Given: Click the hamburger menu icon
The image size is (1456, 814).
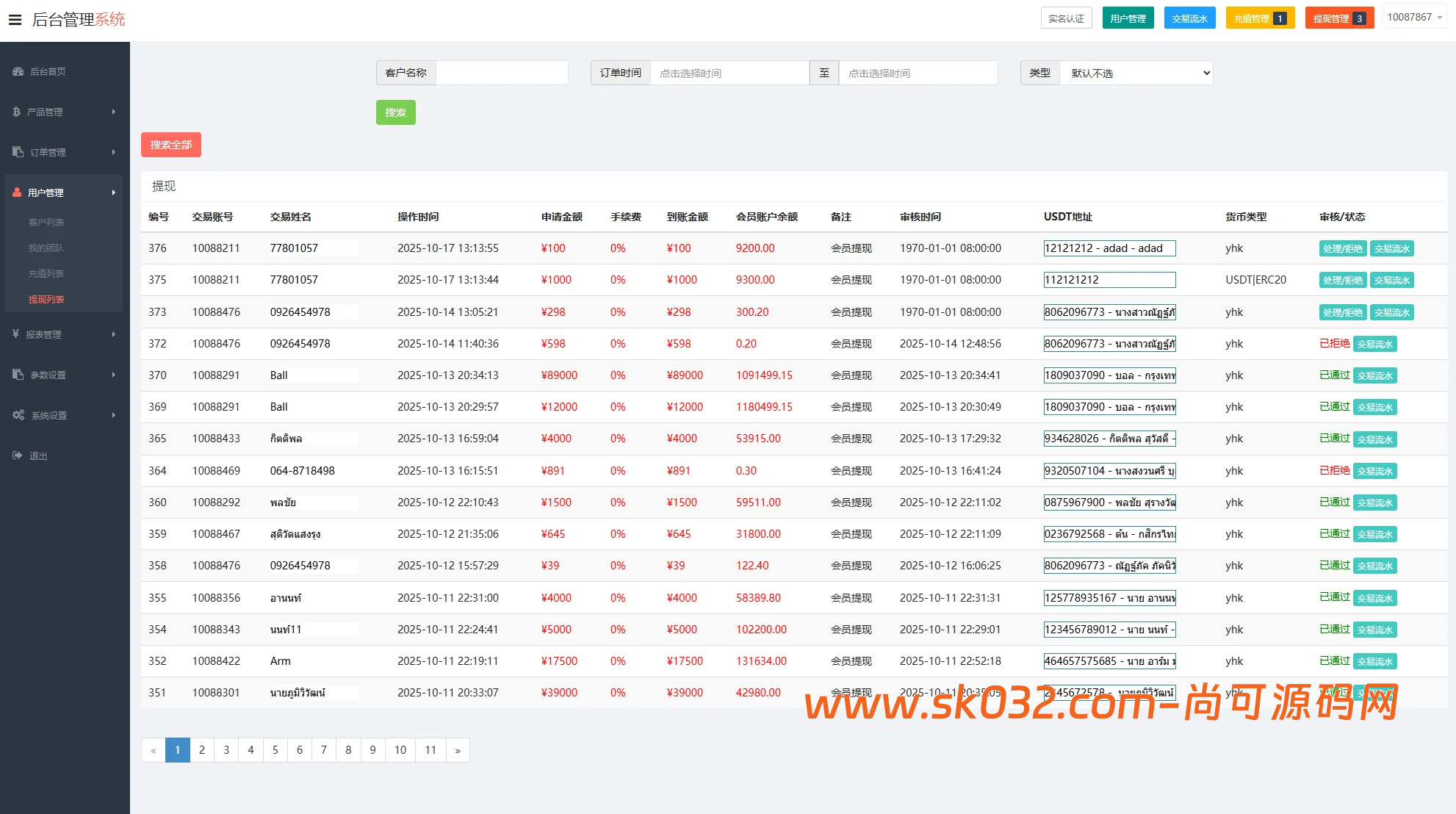Looking at the screenshot, I should [15, 19].
